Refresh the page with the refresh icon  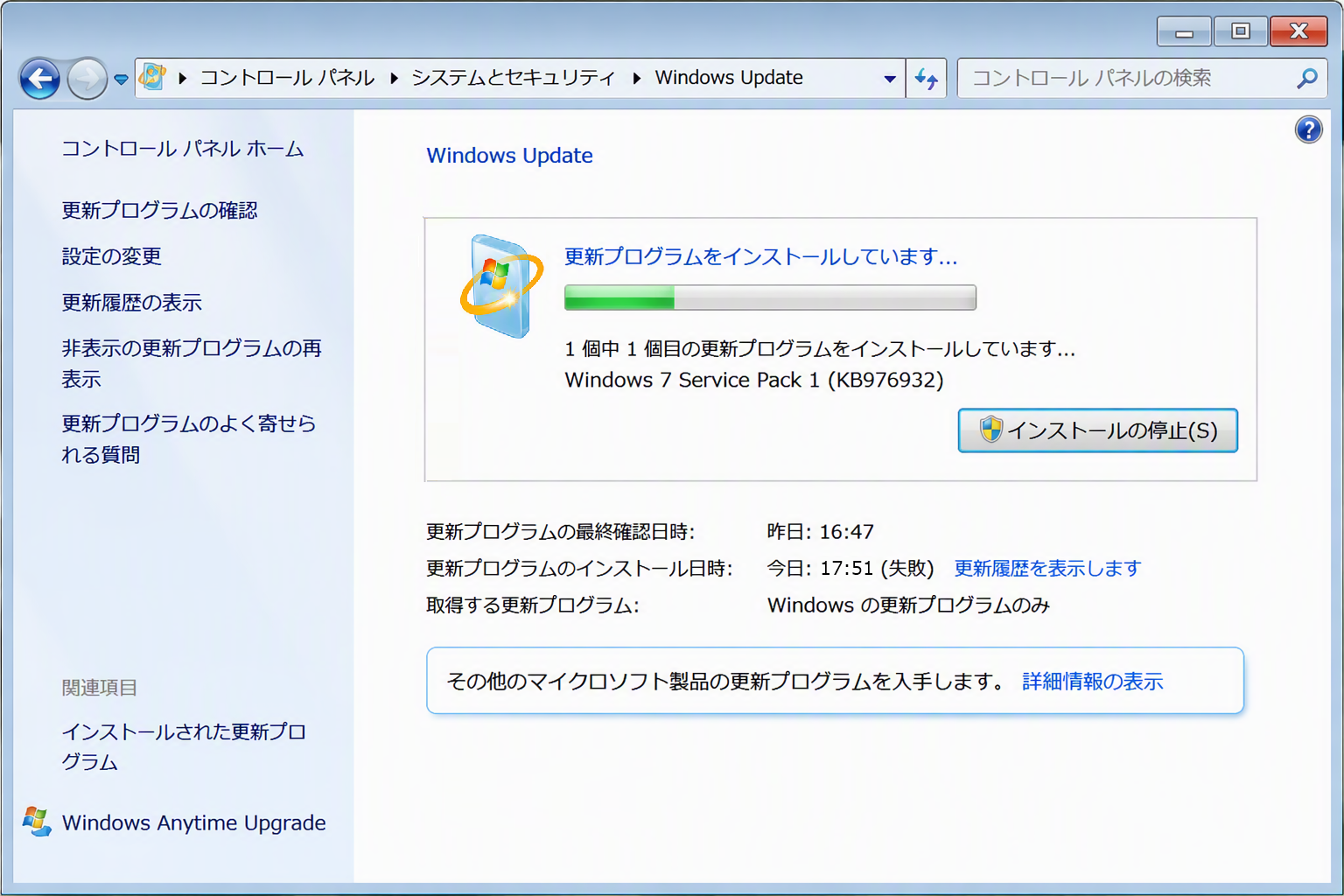click(x=927, y=79)
